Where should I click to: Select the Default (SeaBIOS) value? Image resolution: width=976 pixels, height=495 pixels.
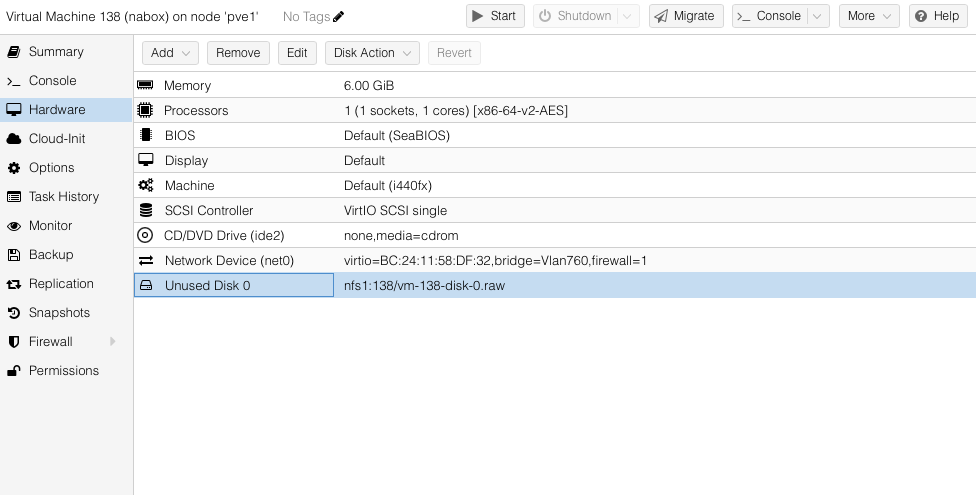point(397,135)
